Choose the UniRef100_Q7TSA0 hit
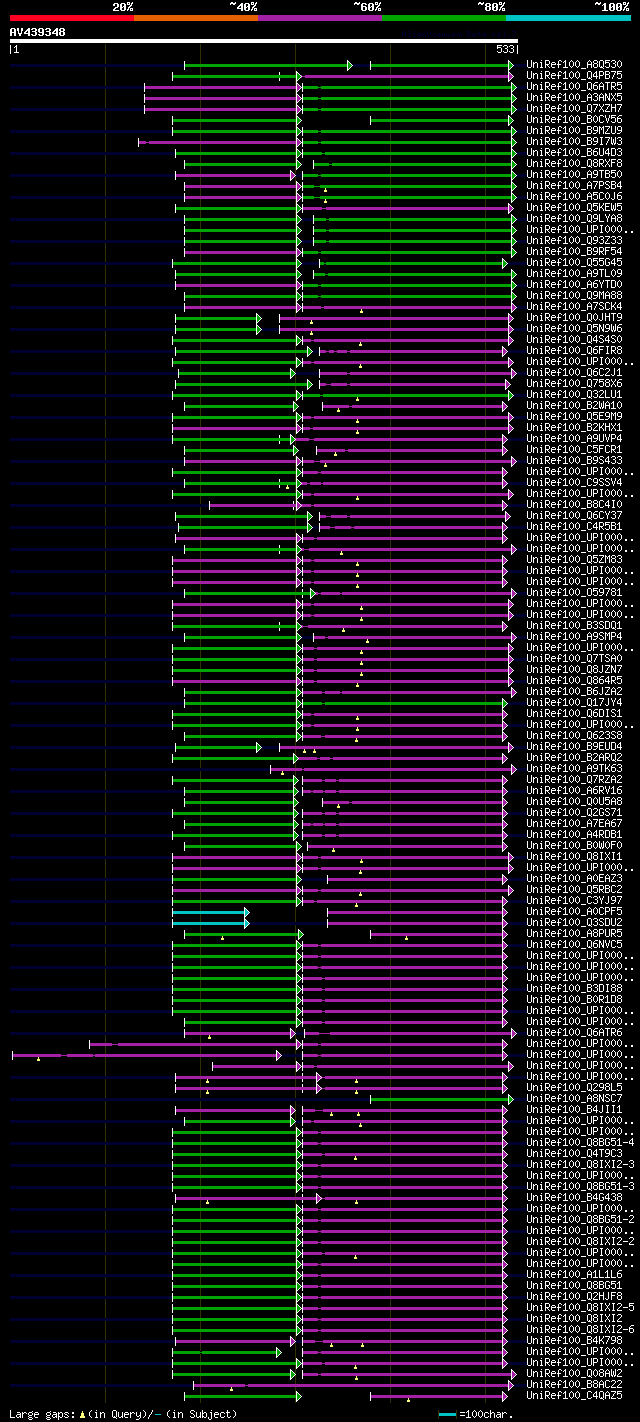This screenshot has width=640, height=1422. (574, 659)
